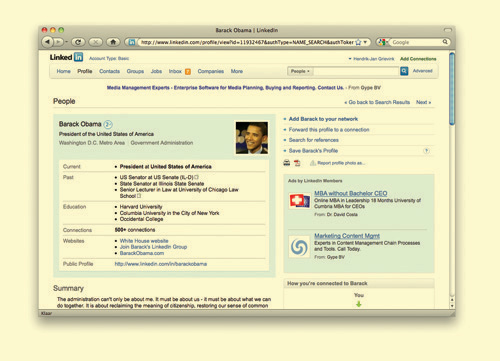The image size is (500, 361).
Task: Open the Companies navigation tab
Action: click(x=211, y=71)
